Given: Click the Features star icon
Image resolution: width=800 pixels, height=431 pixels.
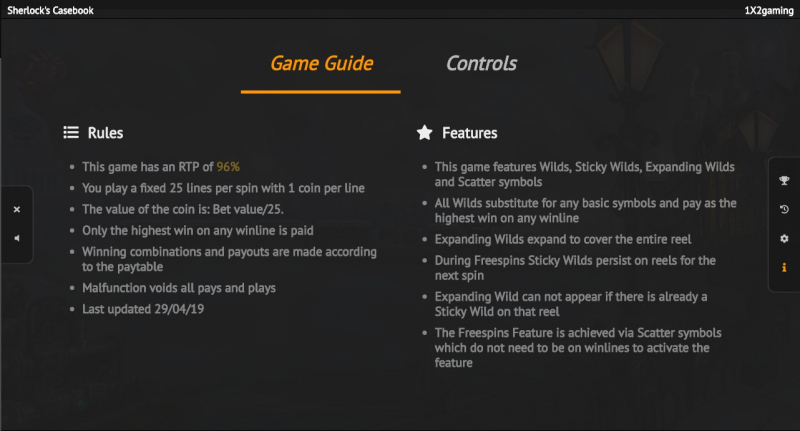Looking at the screenshot, I should [424, 133].
